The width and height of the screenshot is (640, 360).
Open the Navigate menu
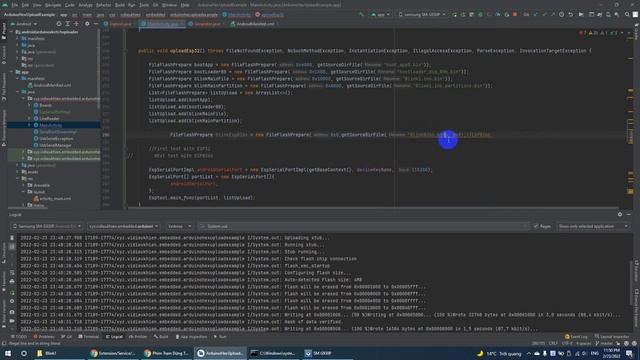(x=53, y=5)
